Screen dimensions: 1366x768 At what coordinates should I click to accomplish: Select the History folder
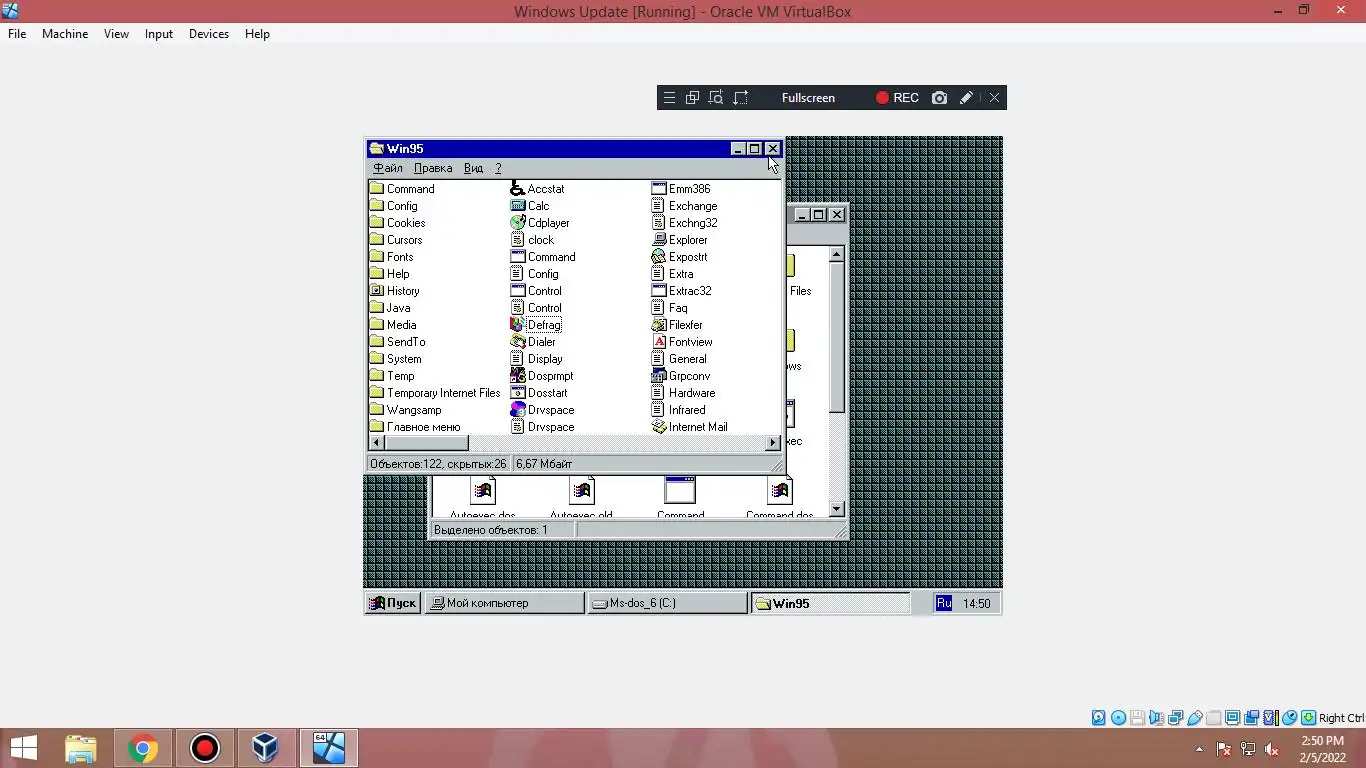tap(394, 291)
